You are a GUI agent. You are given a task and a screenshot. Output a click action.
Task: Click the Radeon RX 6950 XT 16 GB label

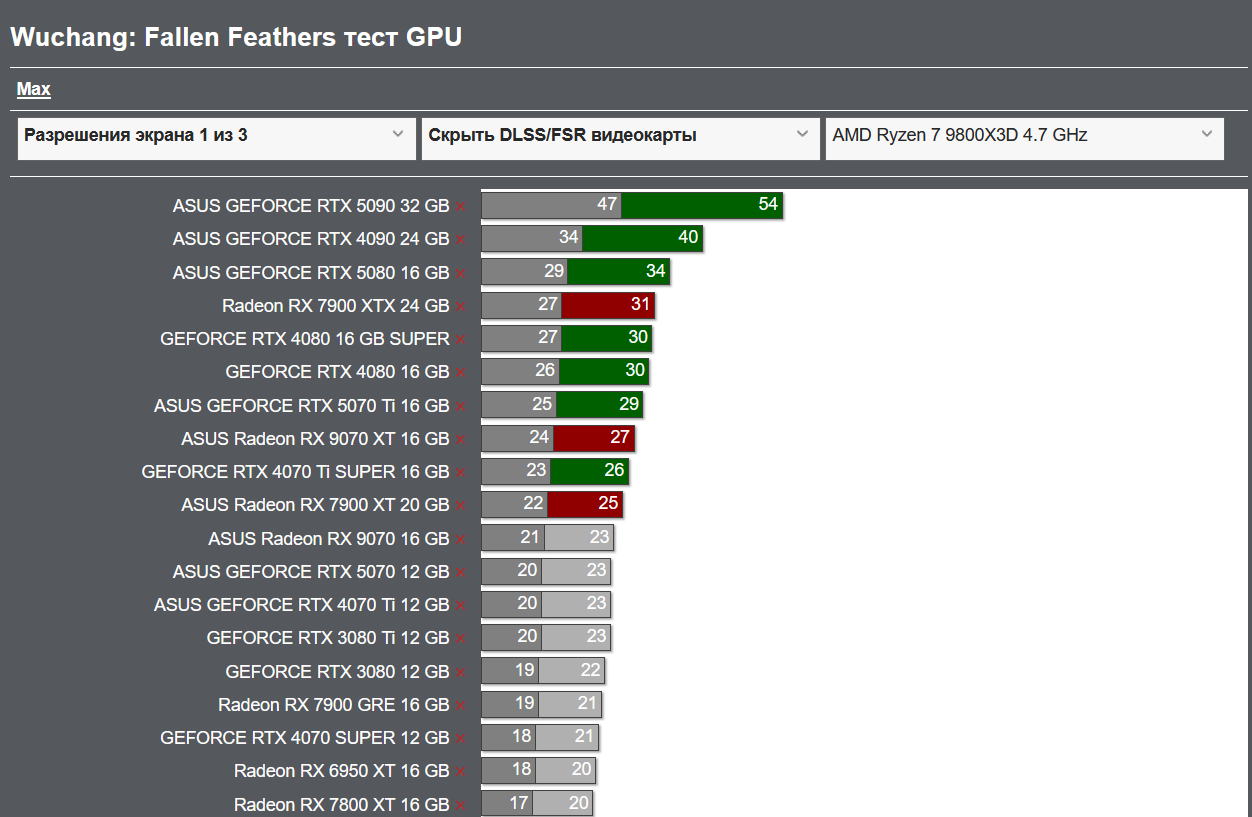coord(342,771)
